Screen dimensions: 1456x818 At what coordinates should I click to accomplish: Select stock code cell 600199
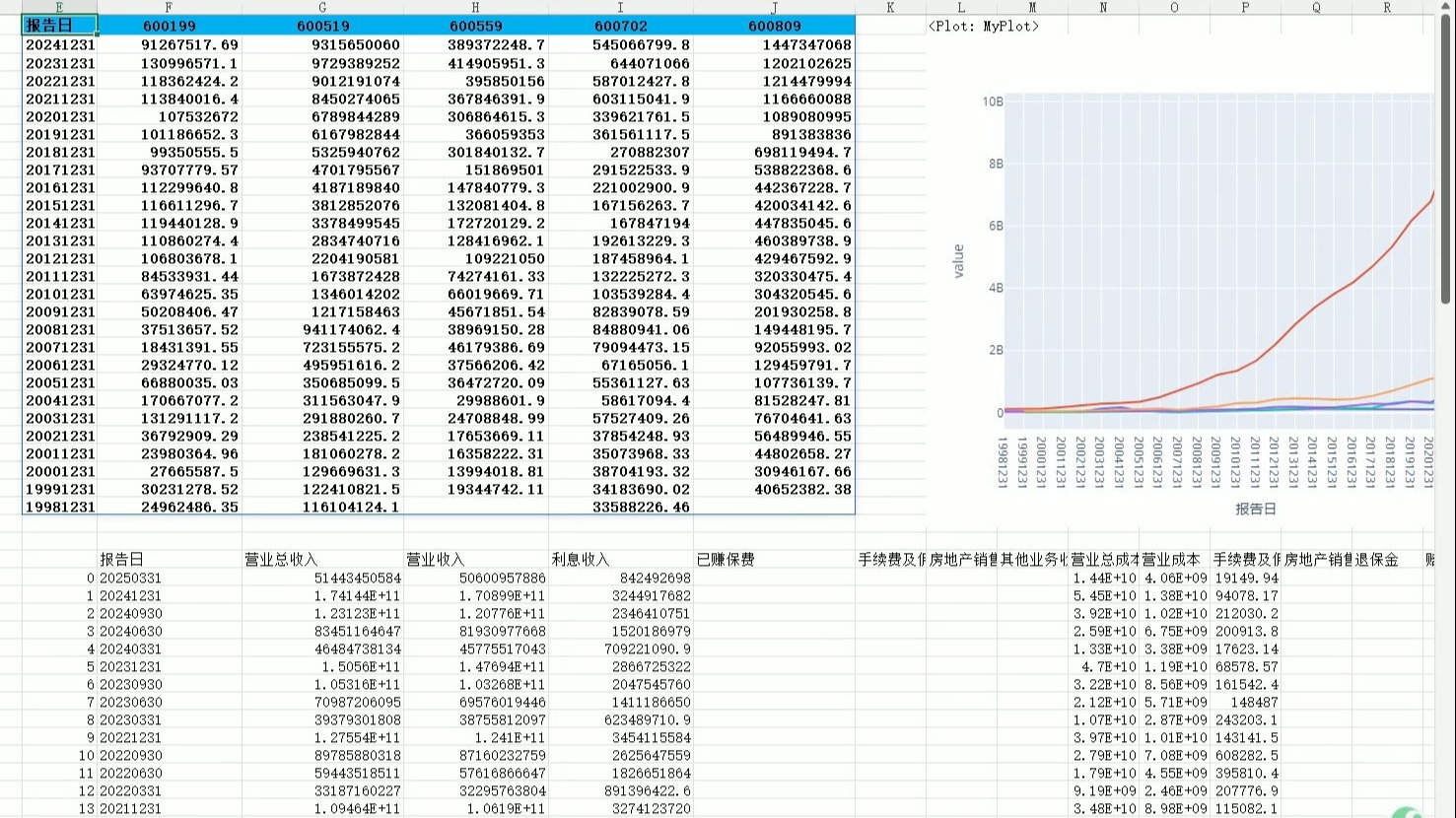169,27
